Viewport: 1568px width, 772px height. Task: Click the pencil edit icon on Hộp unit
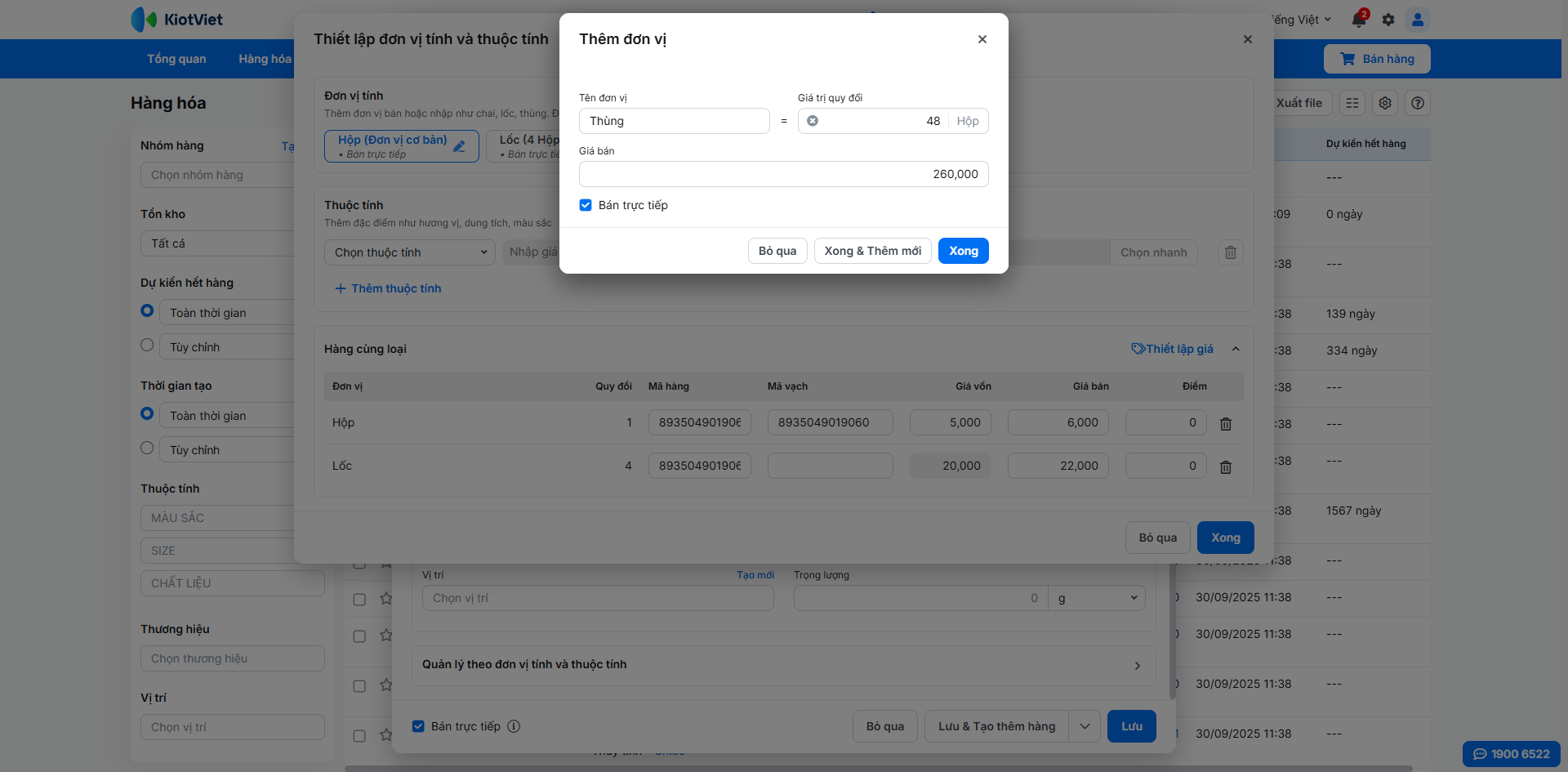tap(460, 146)
